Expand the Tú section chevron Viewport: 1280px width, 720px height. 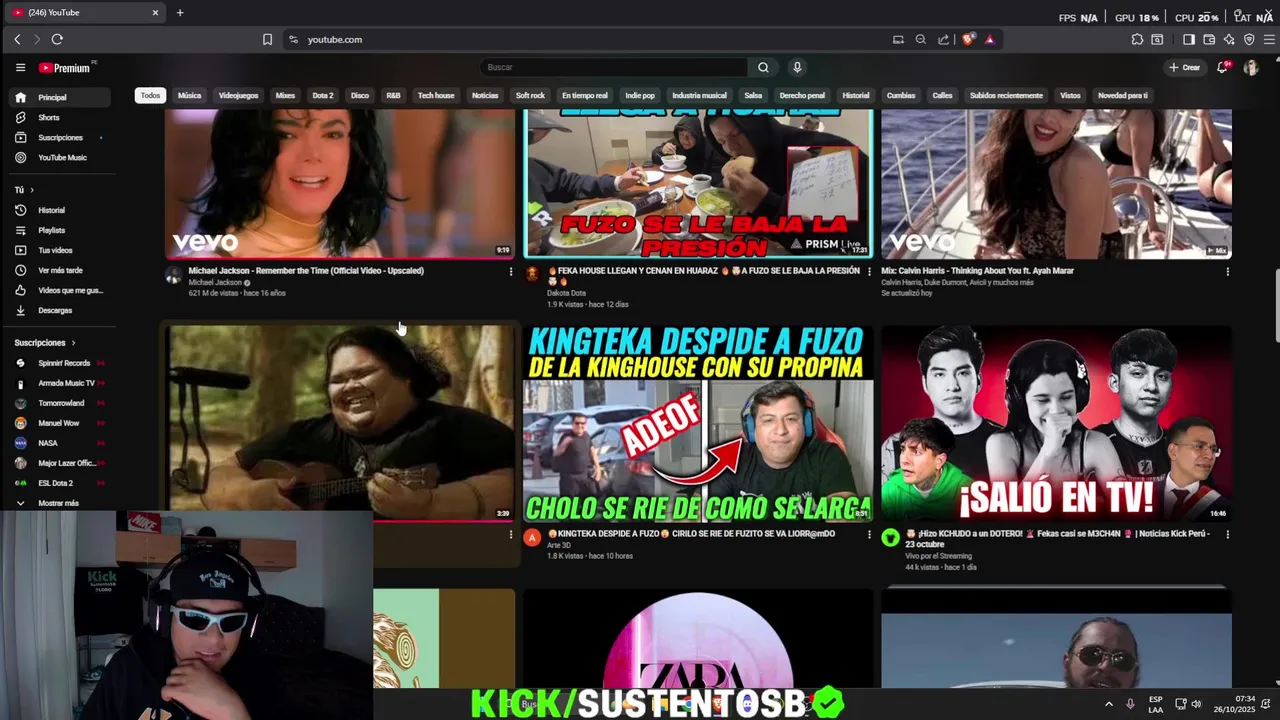[x=31, y=190]
